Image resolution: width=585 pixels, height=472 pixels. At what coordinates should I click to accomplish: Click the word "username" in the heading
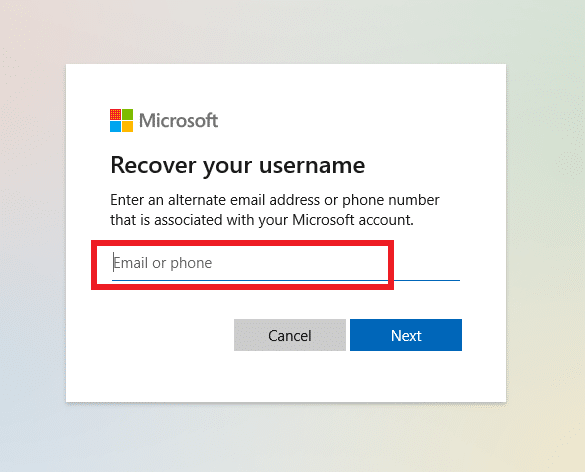tap(312, 165)
